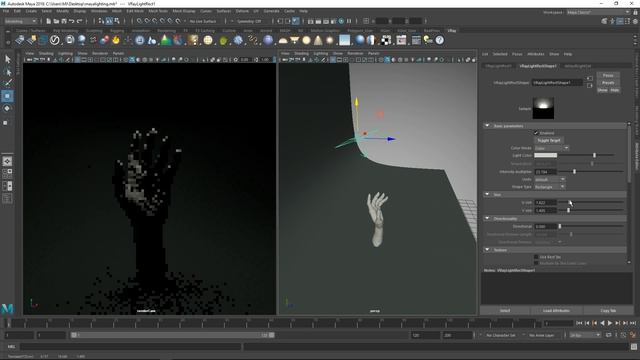The image size is (640, 360).
Task: Create a V-Ray dome light from shelf
Action: 282,40
